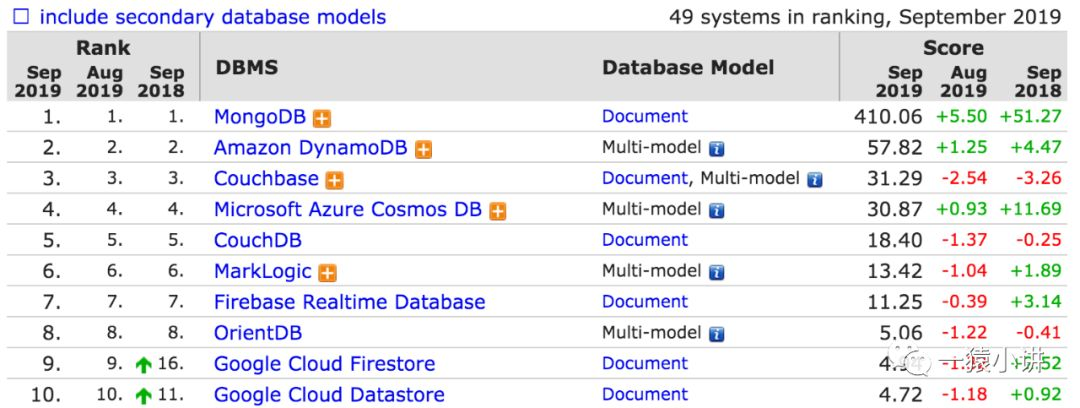Click Document link in Google Cloud Datastore row
This screenshot has height=408, width=1080.
pyautogui.click(x=645, y=395)
